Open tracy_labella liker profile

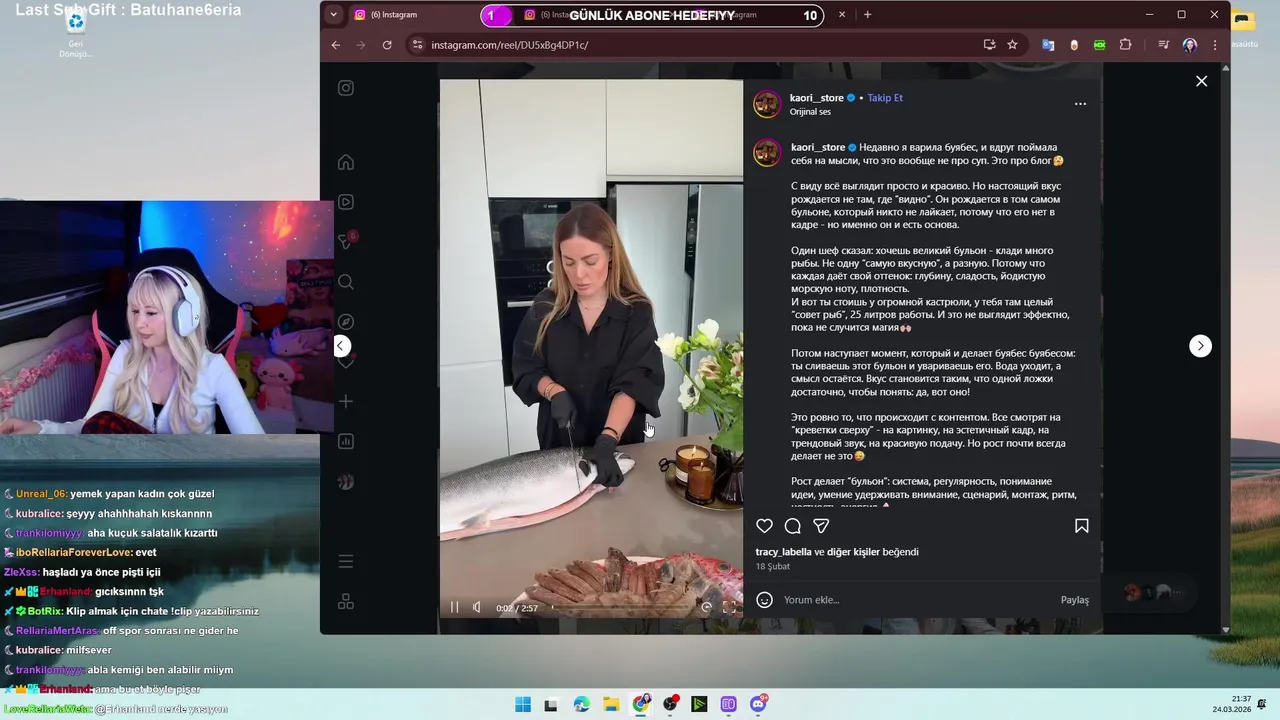tap(784, 552)
